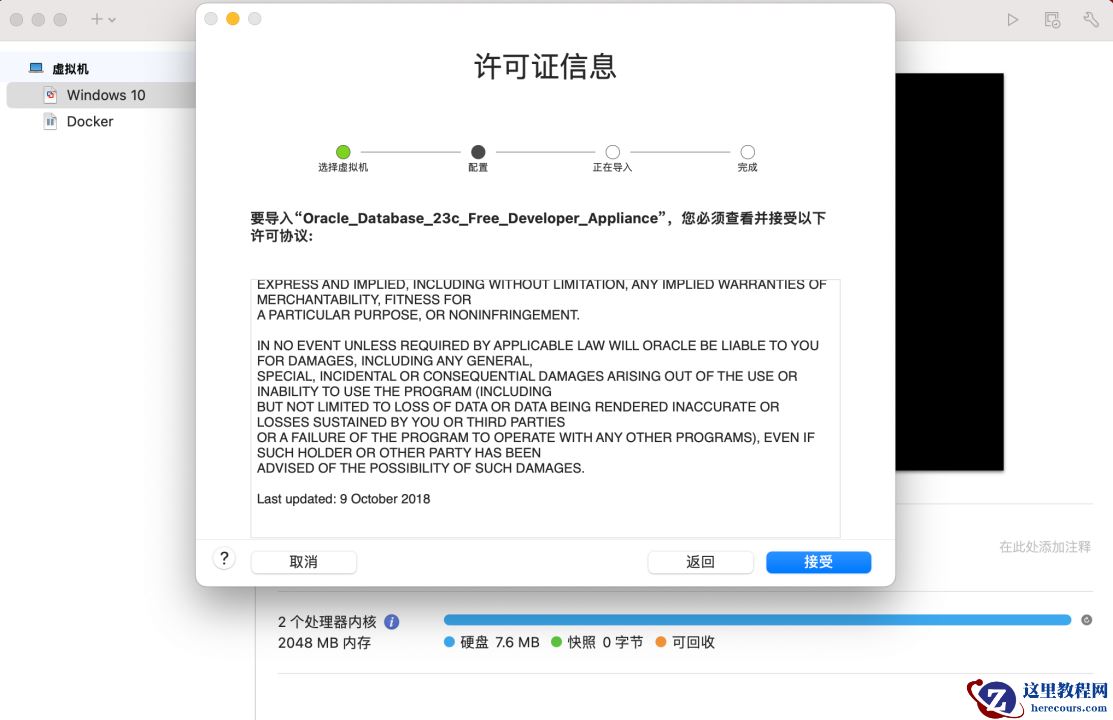Click the 可回收 legend label
1113x720 pixels.
(693, 642)
